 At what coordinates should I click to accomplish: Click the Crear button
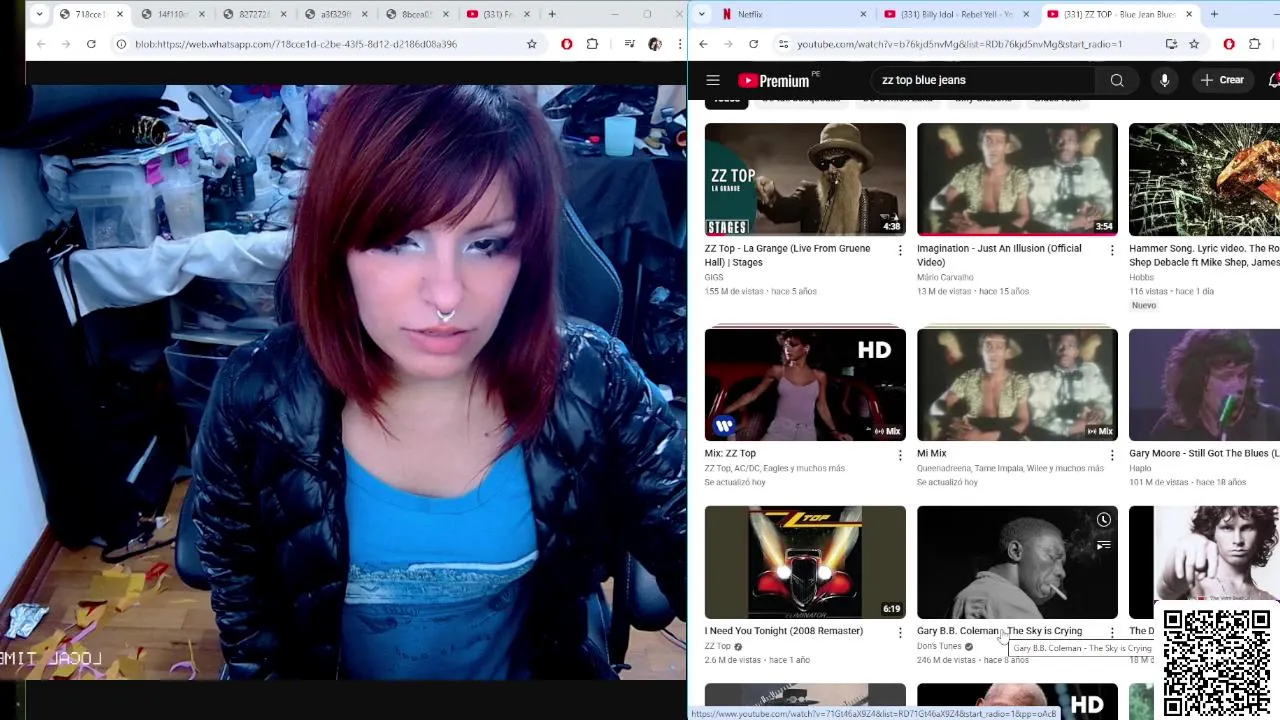tap(1222, 80)
